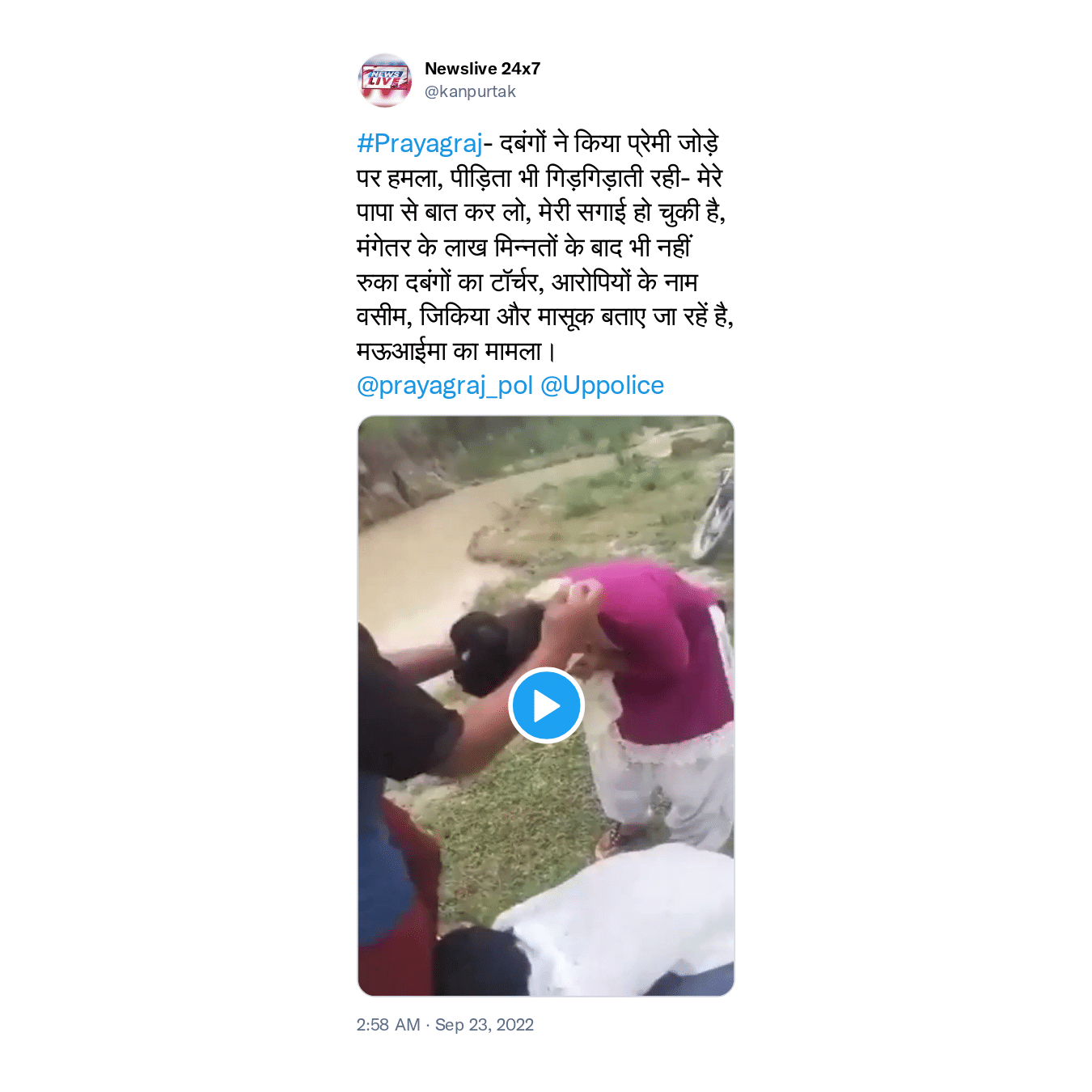
Task: Click the Hindi tweet body text
Action: click(x=545, y=247)
